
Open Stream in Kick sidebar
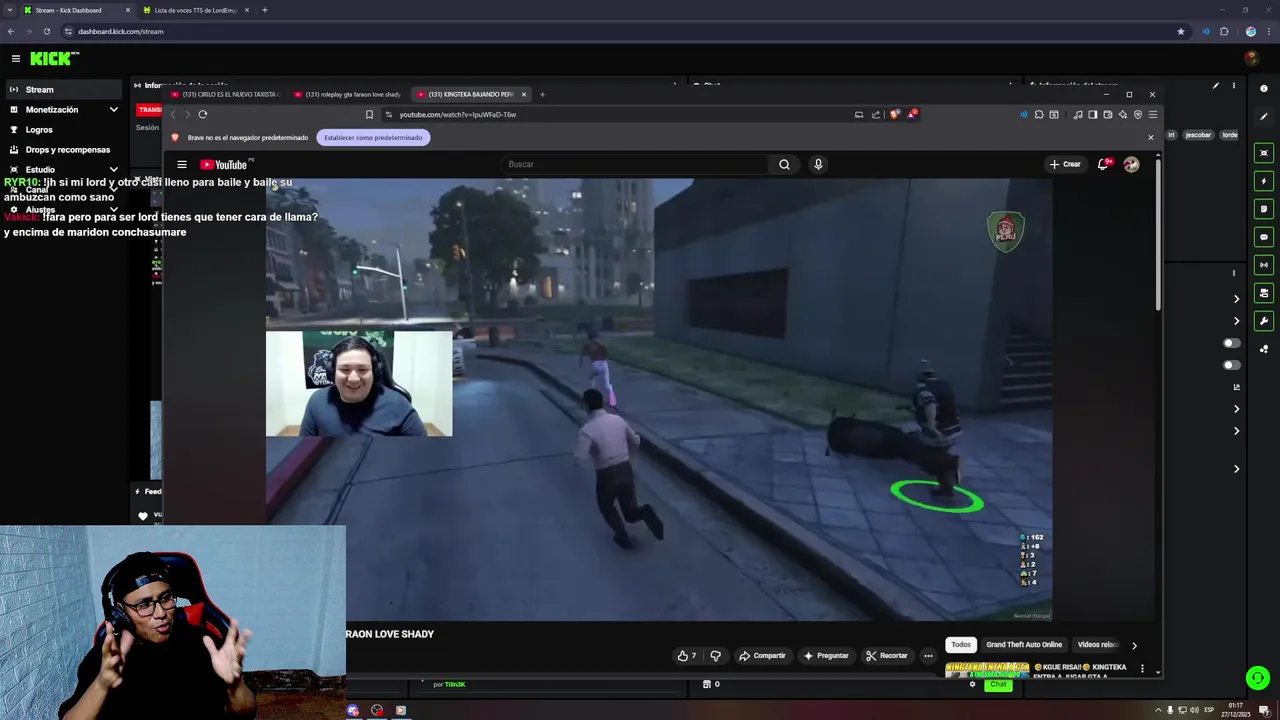coord(64,90)
